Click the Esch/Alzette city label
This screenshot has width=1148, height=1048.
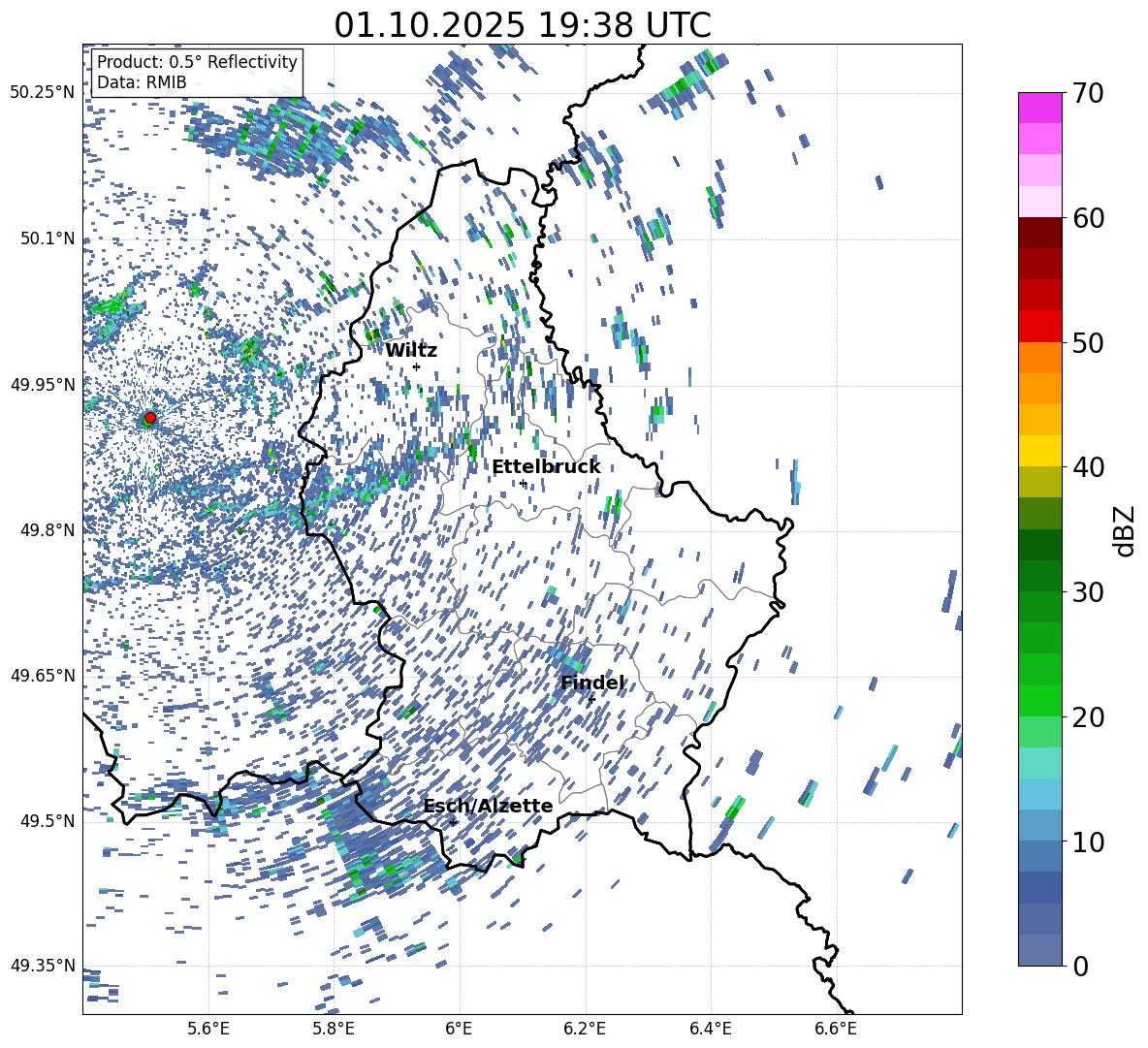489,806
